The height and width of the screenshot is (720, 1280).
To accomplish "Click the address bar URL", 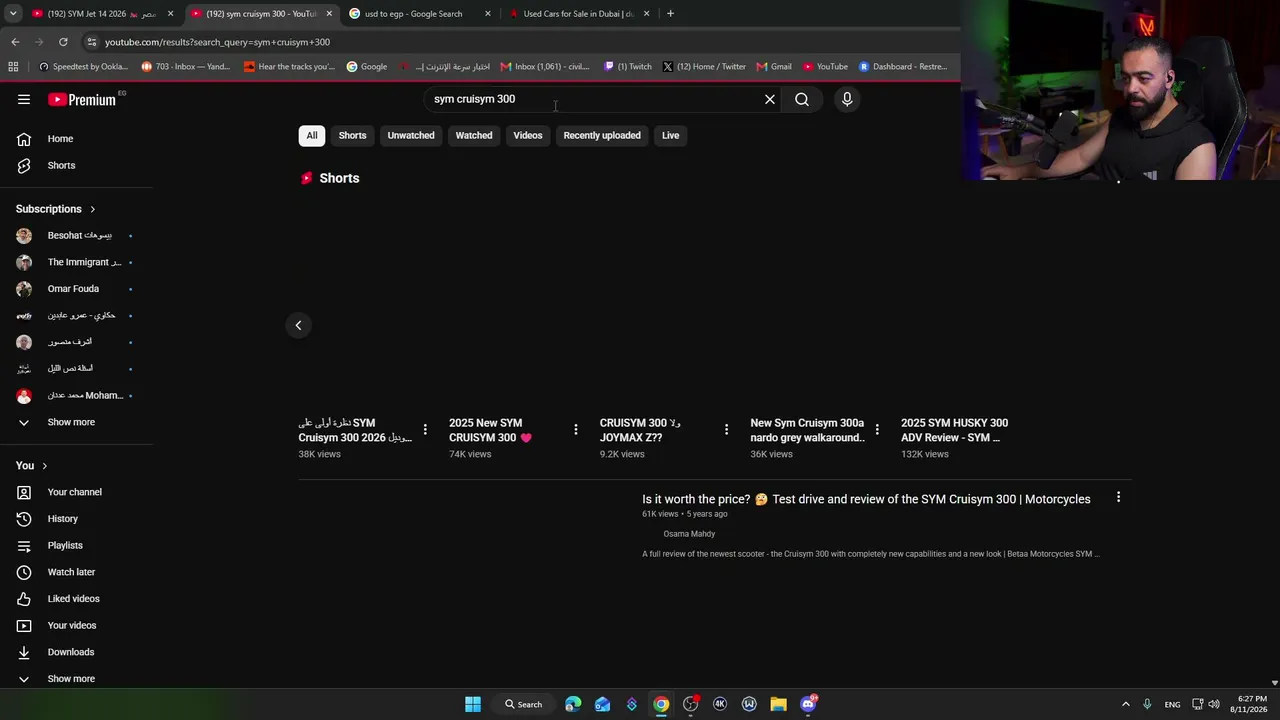I will pos(217,42).
